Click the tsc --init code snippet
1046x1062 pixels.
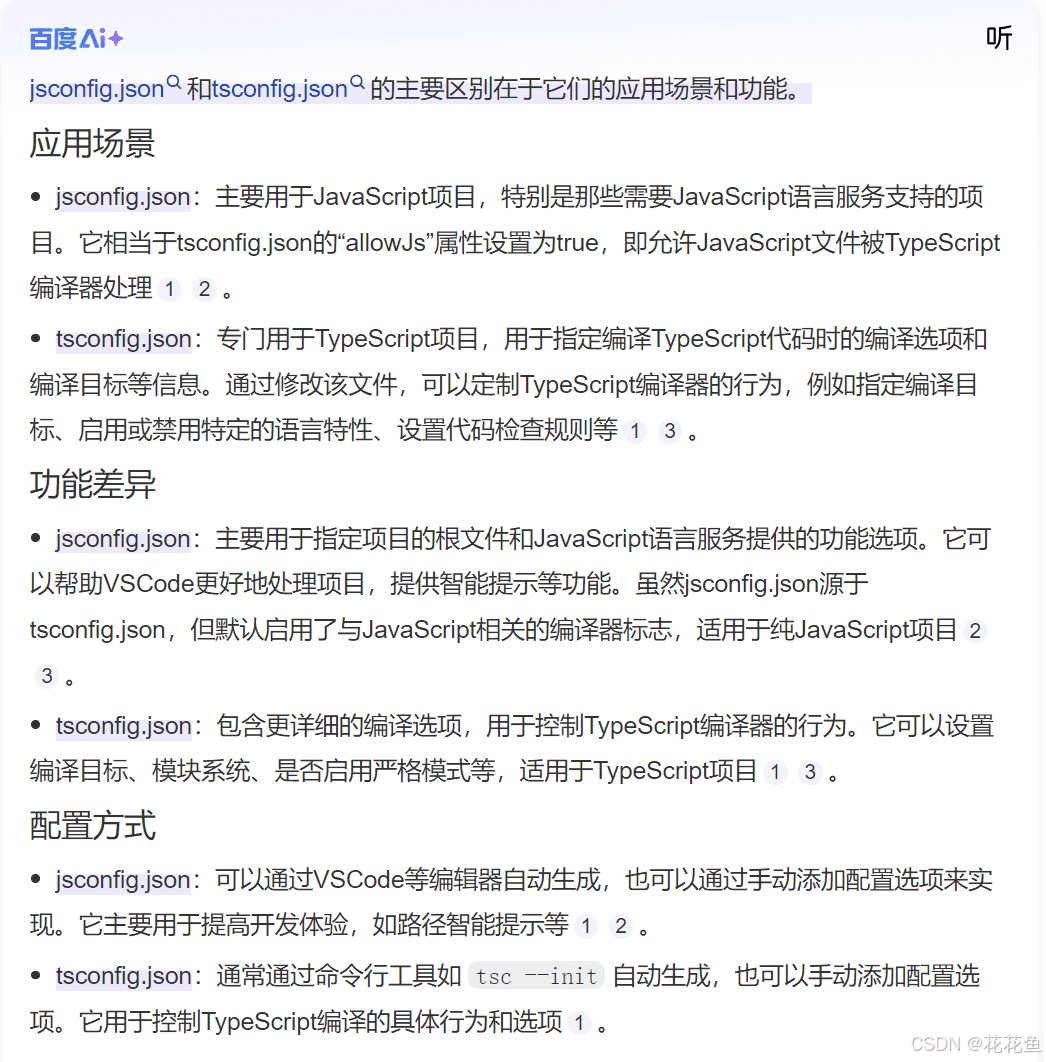(x=536, y=976)
